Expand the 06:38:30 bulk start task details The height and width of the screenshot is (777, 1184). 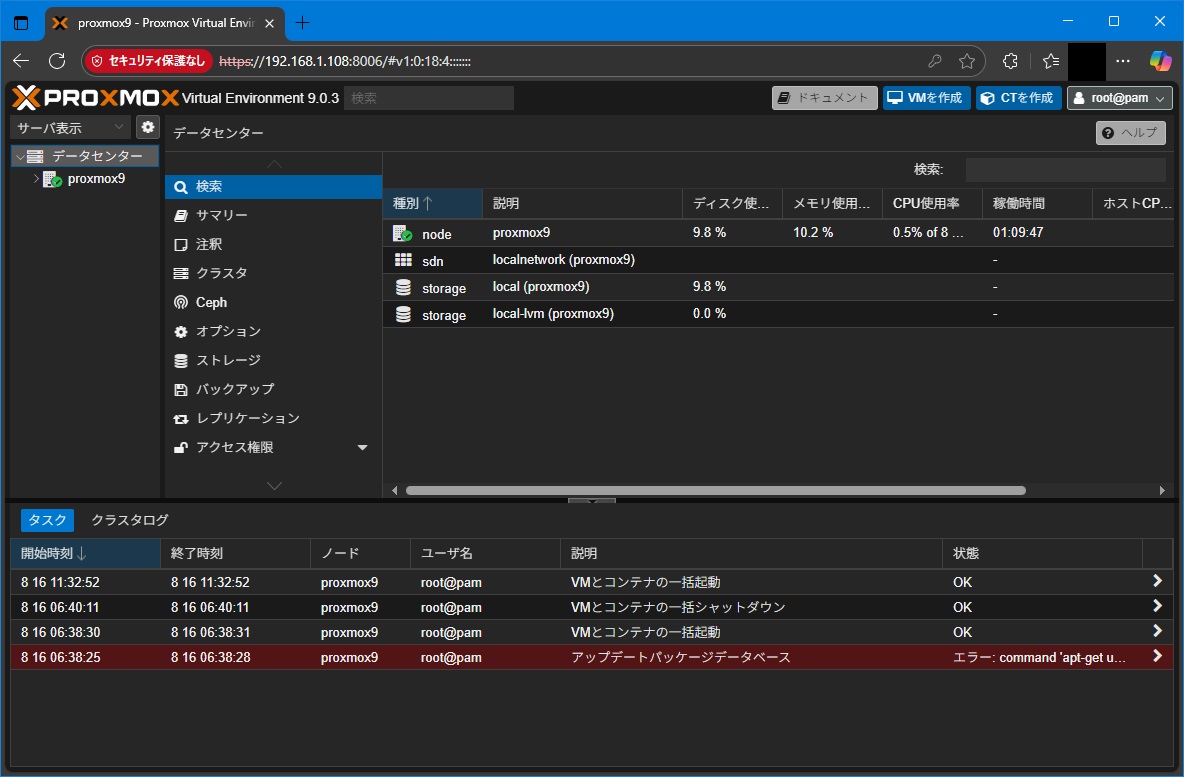pos(1157,631)
